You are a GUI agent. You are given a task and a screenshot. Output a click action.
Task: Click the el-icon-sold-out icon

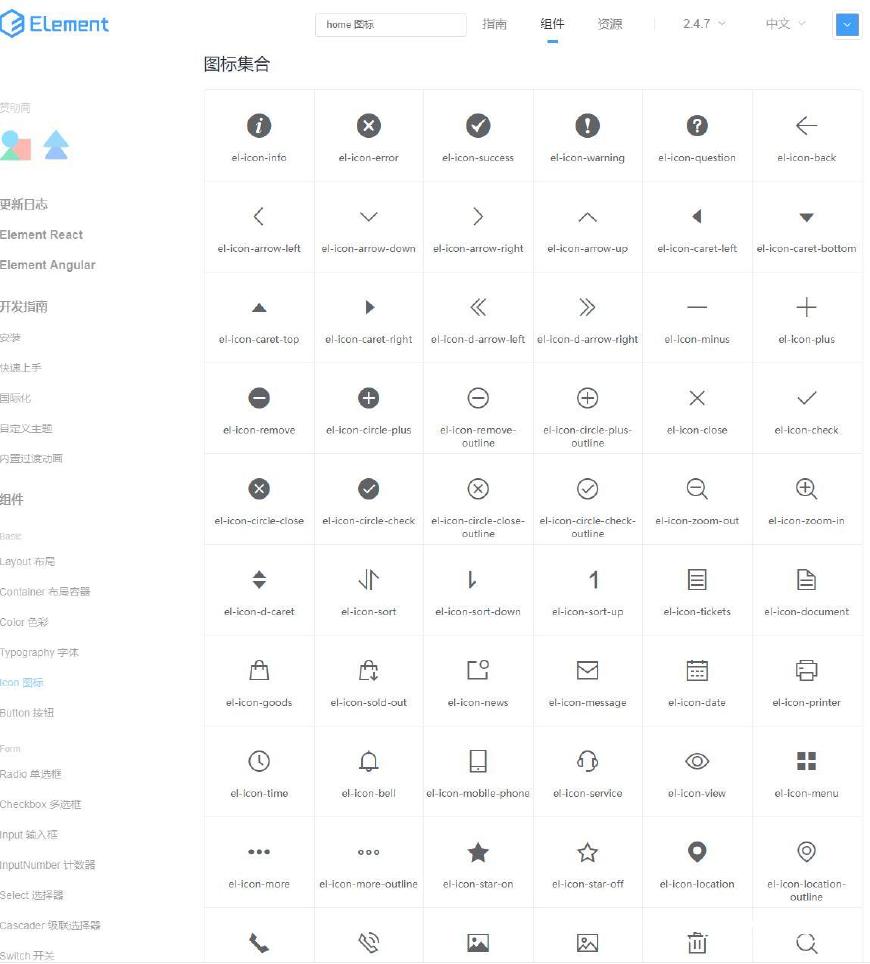click(368, 670)
